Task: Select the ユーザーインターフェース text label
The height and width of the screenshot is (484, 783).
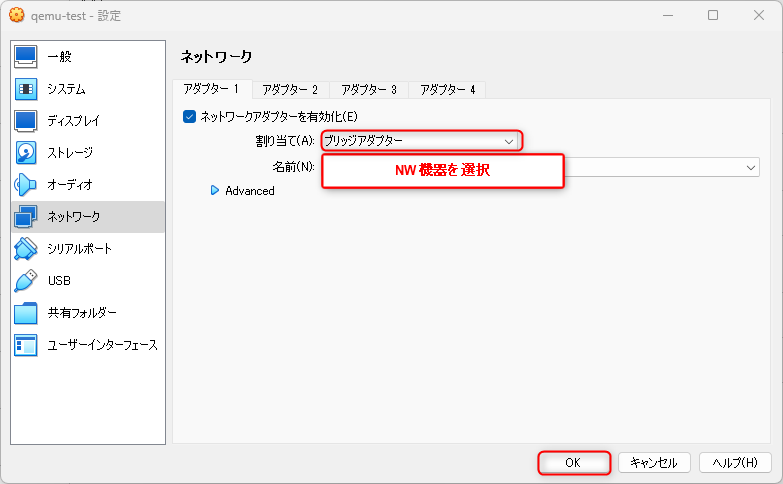Action: (102, 345)
